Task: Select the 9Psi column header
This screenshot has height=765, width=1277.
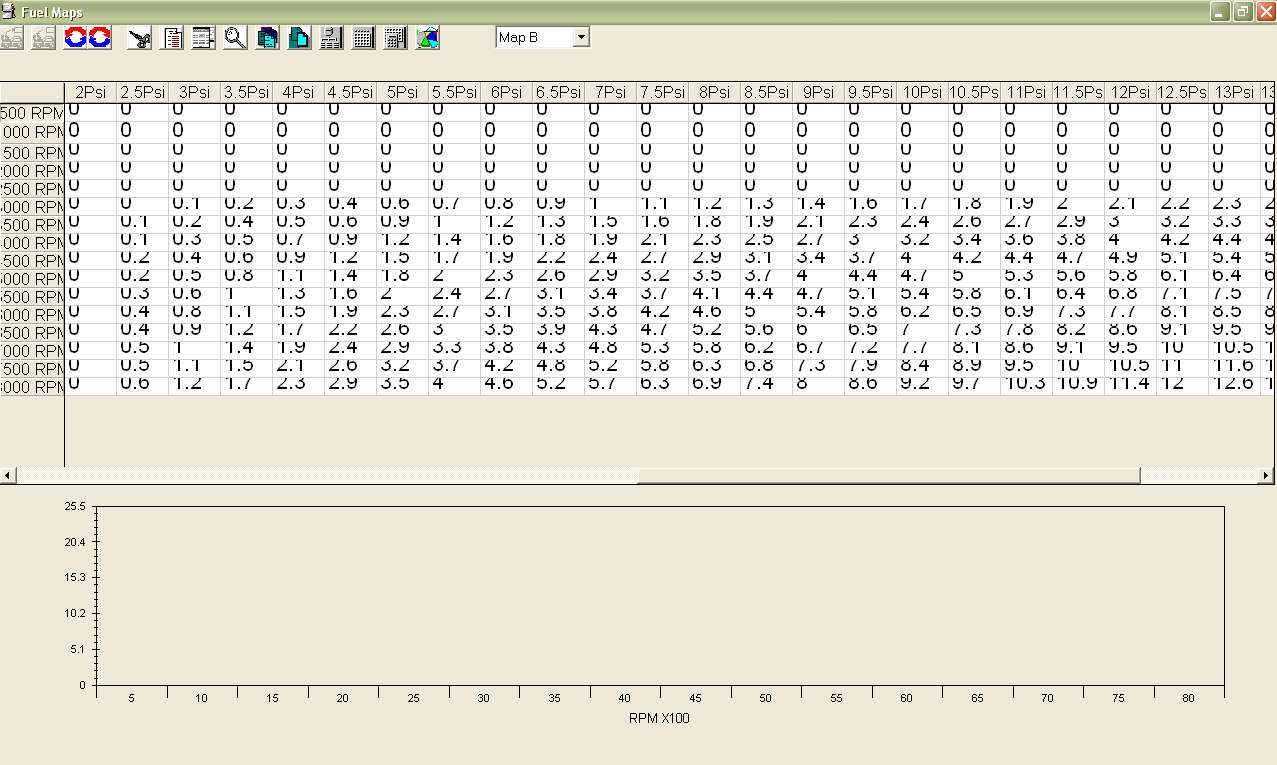Action: coord(819,92)
